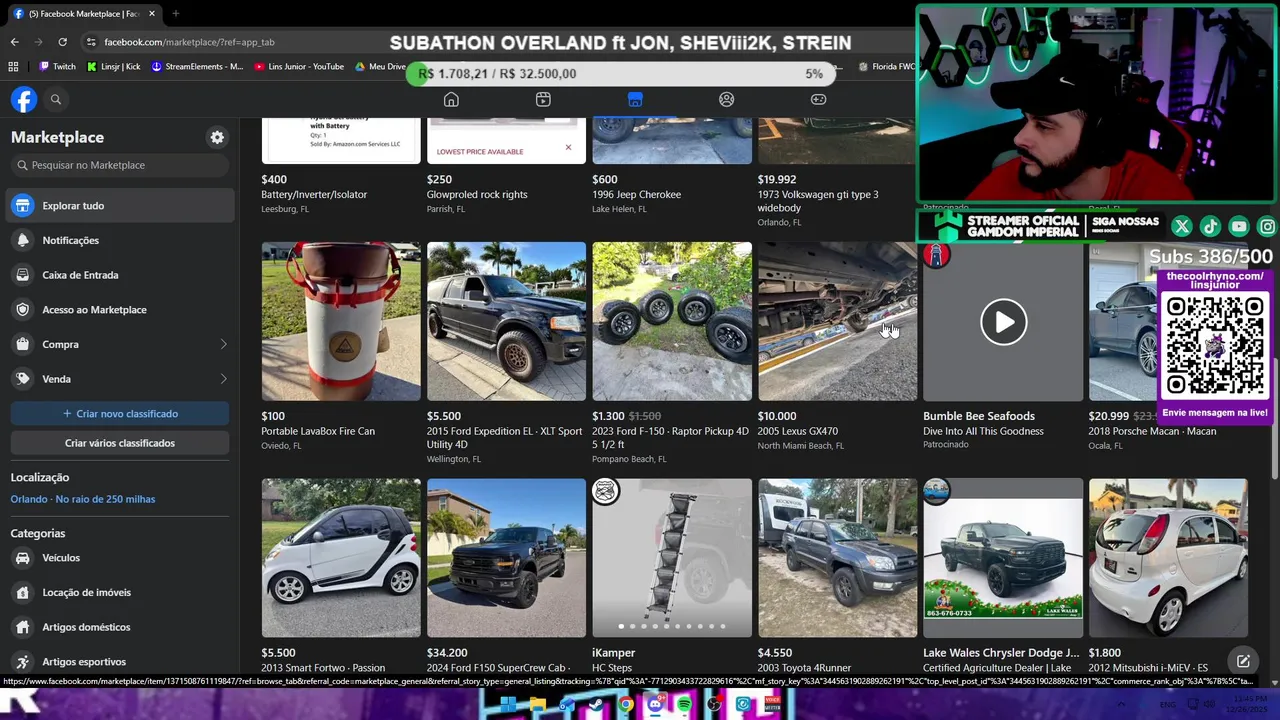Open Discord from the taskbar
The image size is (1280, 720).
[655, 705]
